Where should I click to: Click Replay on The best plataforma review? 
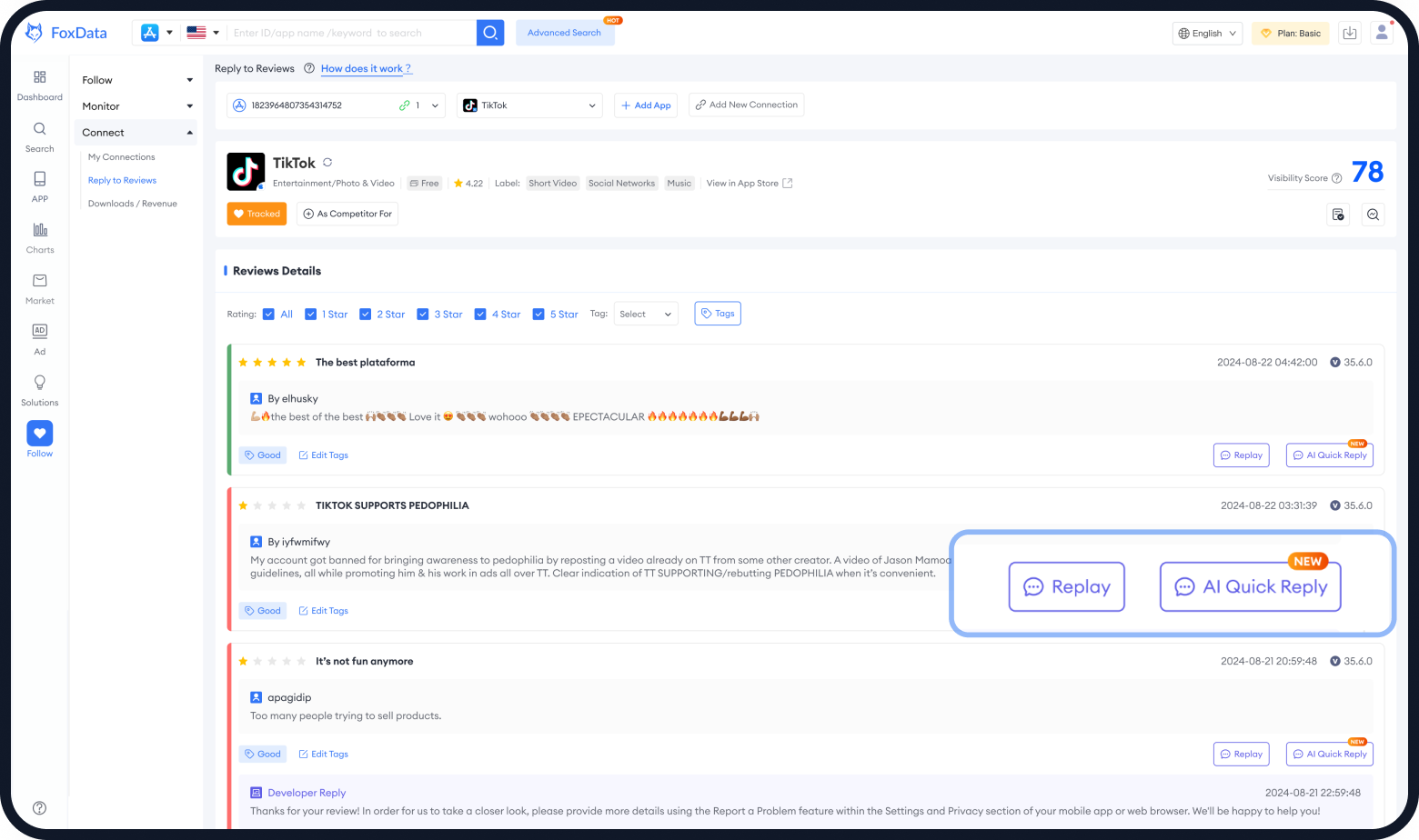point(1241,455)
